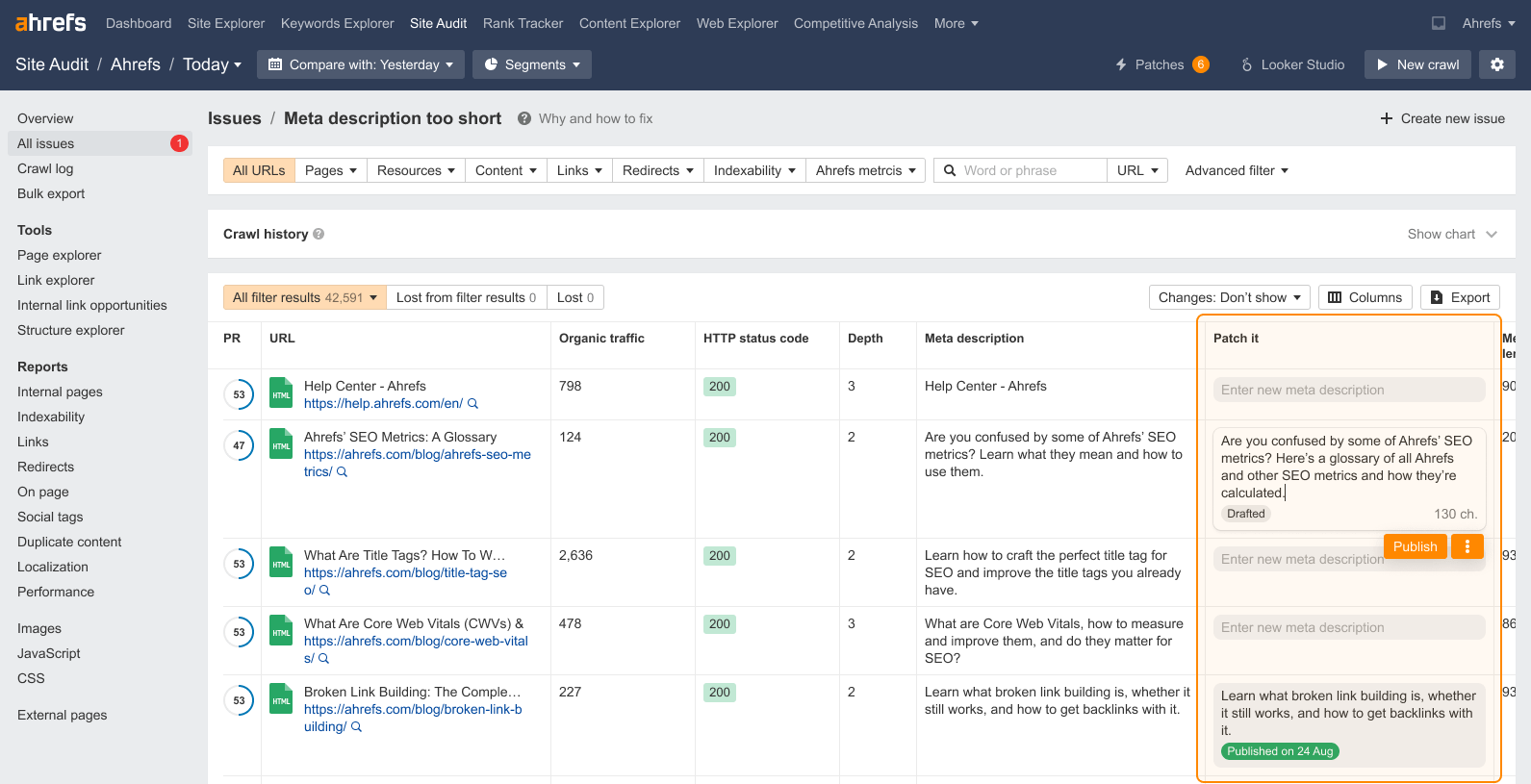Click Published on 24 Aug badge
The width and height of the screenshot is (1531, 784).
tap(1280, 751)
